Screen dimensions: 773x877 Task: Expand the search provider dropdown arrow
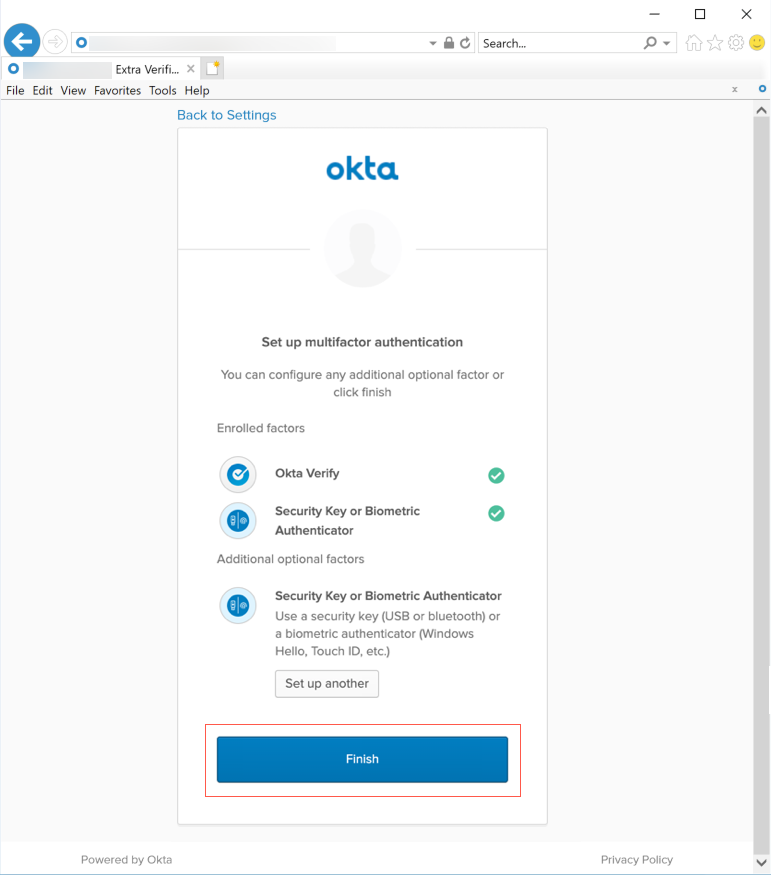point(667,43)
